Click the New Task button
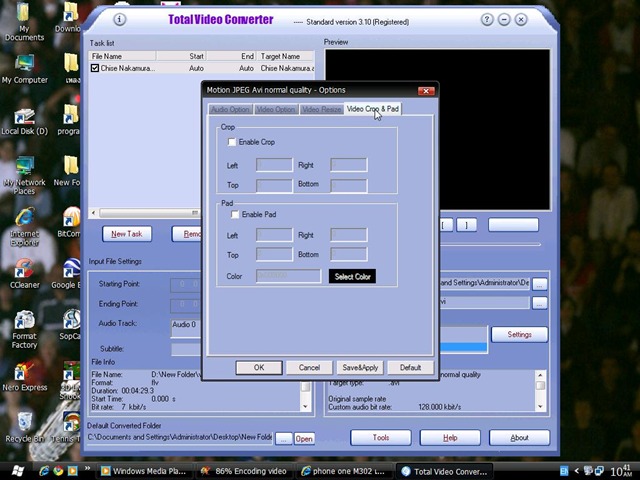This screenshot has width=640, height=480. [127, 234]
